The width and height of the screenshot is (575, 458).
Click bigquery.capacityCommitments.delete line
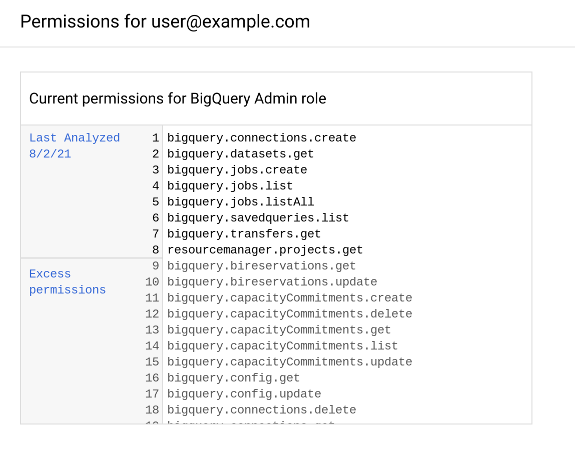click(x=290, y=314)
